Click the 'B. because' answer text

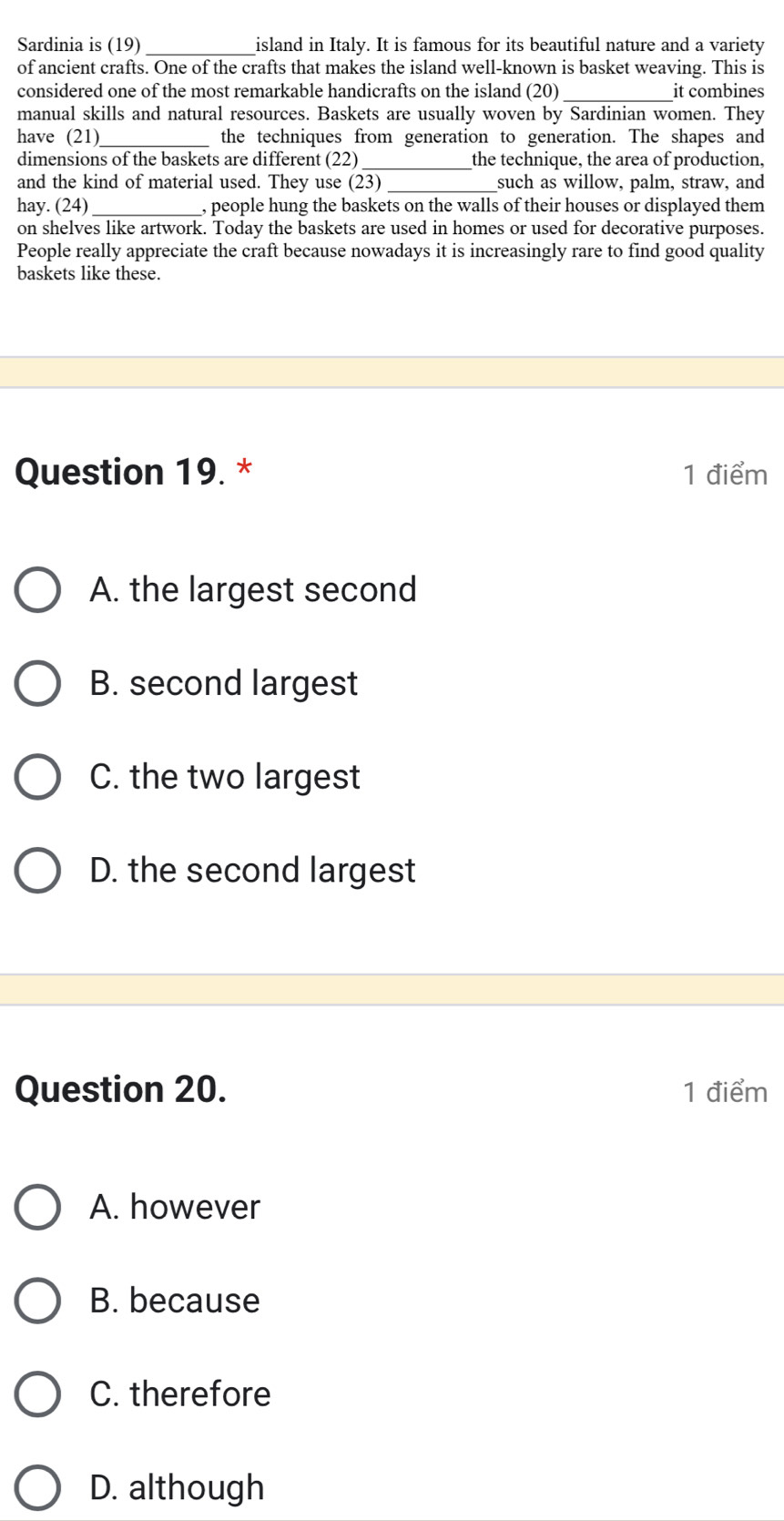coord(175,1301)
